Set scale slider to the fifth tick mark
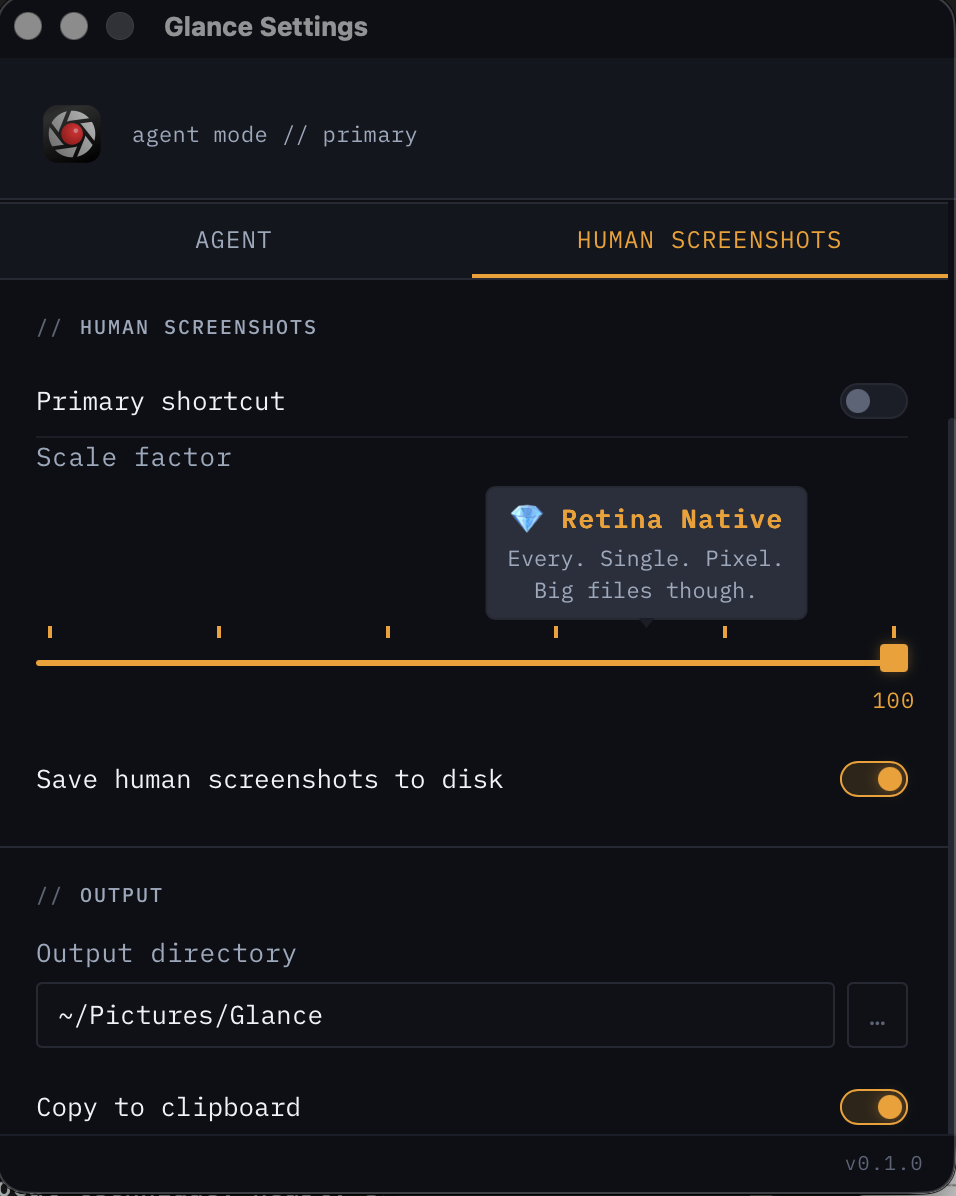 [725, 661]
